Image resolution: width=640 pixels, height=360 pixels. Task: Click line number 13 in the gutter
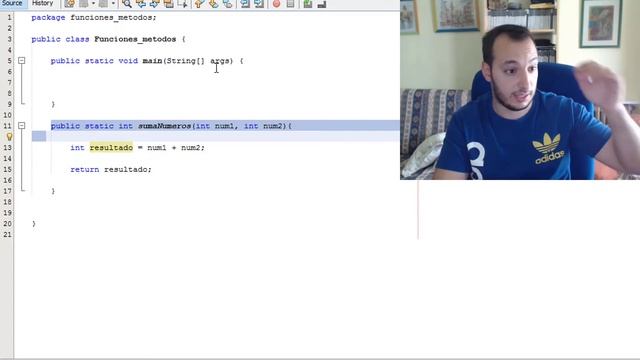pos(7,148)
